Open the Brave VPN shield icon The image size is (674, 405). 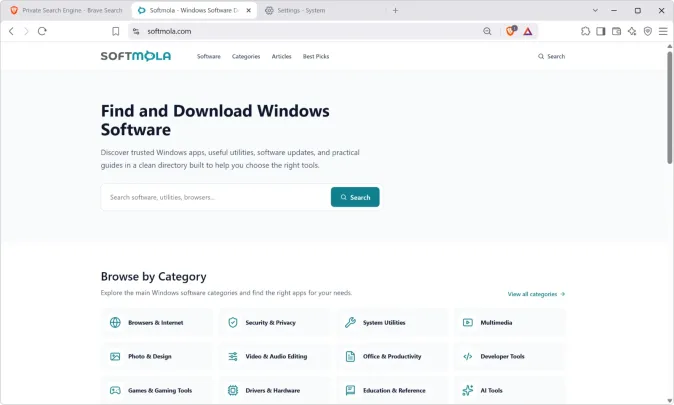tap(648, 31)
